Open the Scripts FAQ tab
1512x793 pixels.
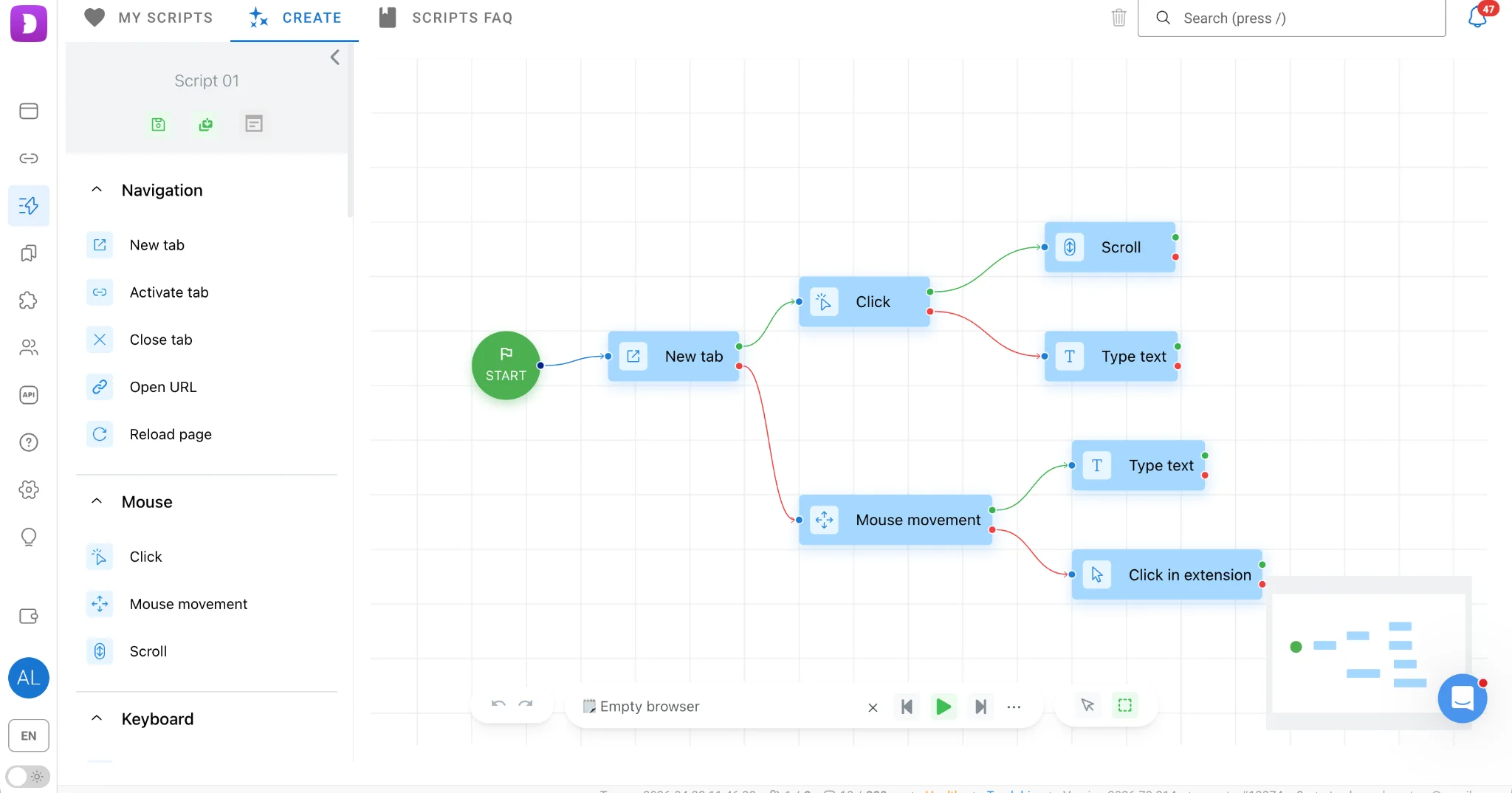[445, 18]
